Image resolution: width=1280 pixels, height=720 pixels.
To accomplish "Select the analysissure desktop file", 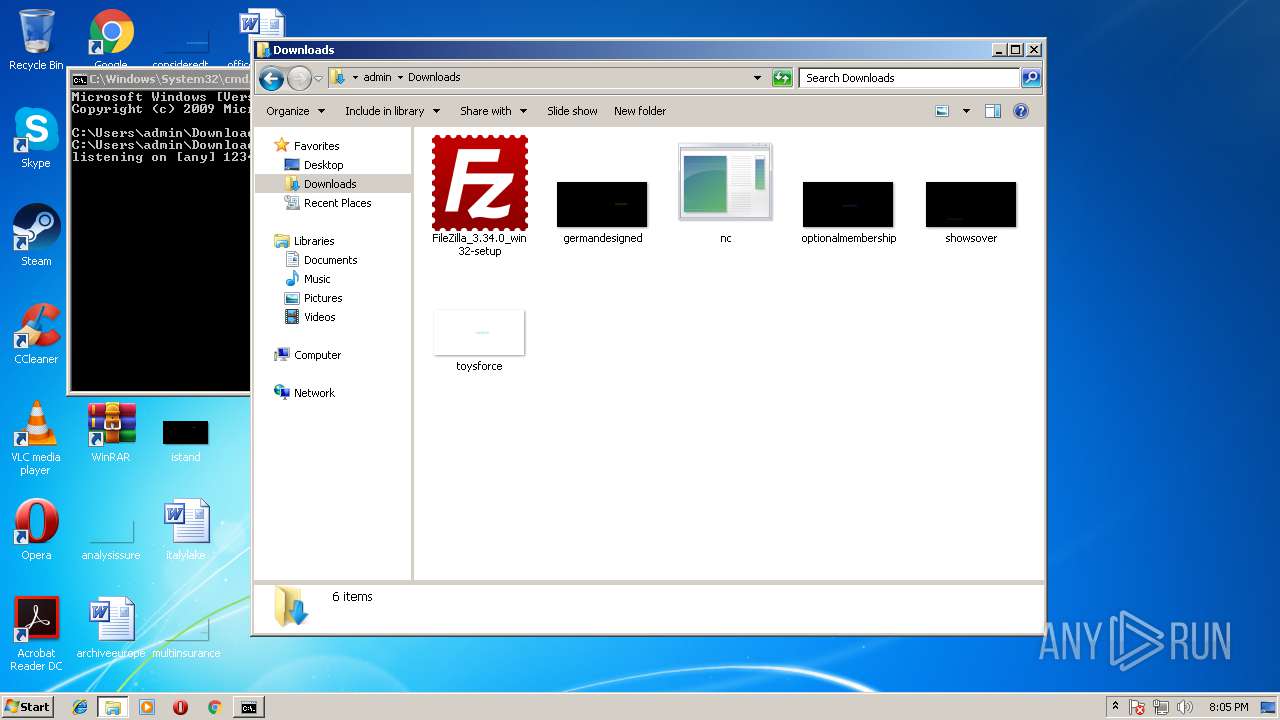I will click(x=111, y=538).
